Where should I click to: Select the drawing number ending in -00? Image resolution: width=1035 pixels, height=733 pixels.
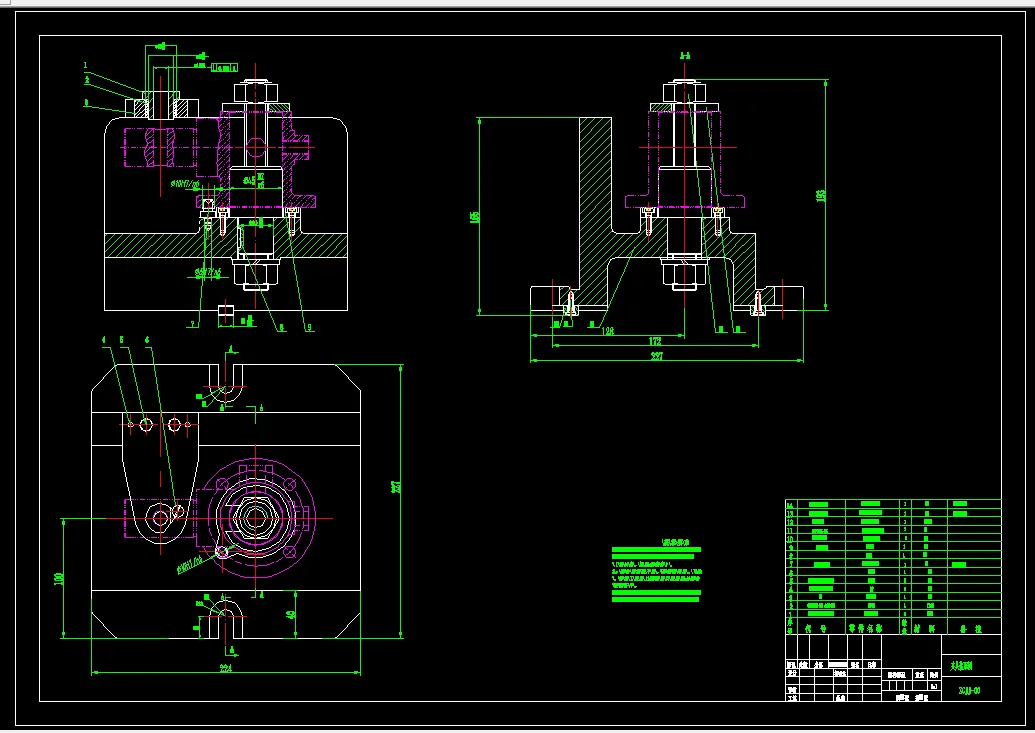(969, 691)
